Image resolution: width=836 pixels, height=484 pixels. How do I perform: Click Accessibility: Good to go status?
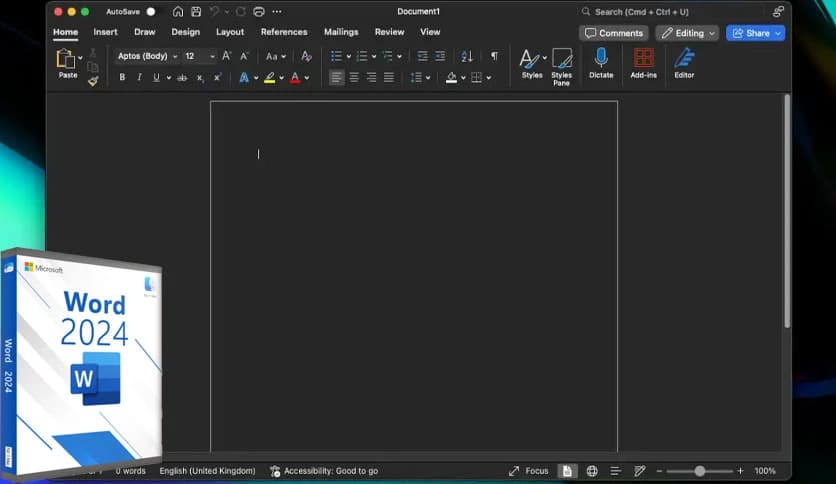(324, 471)
